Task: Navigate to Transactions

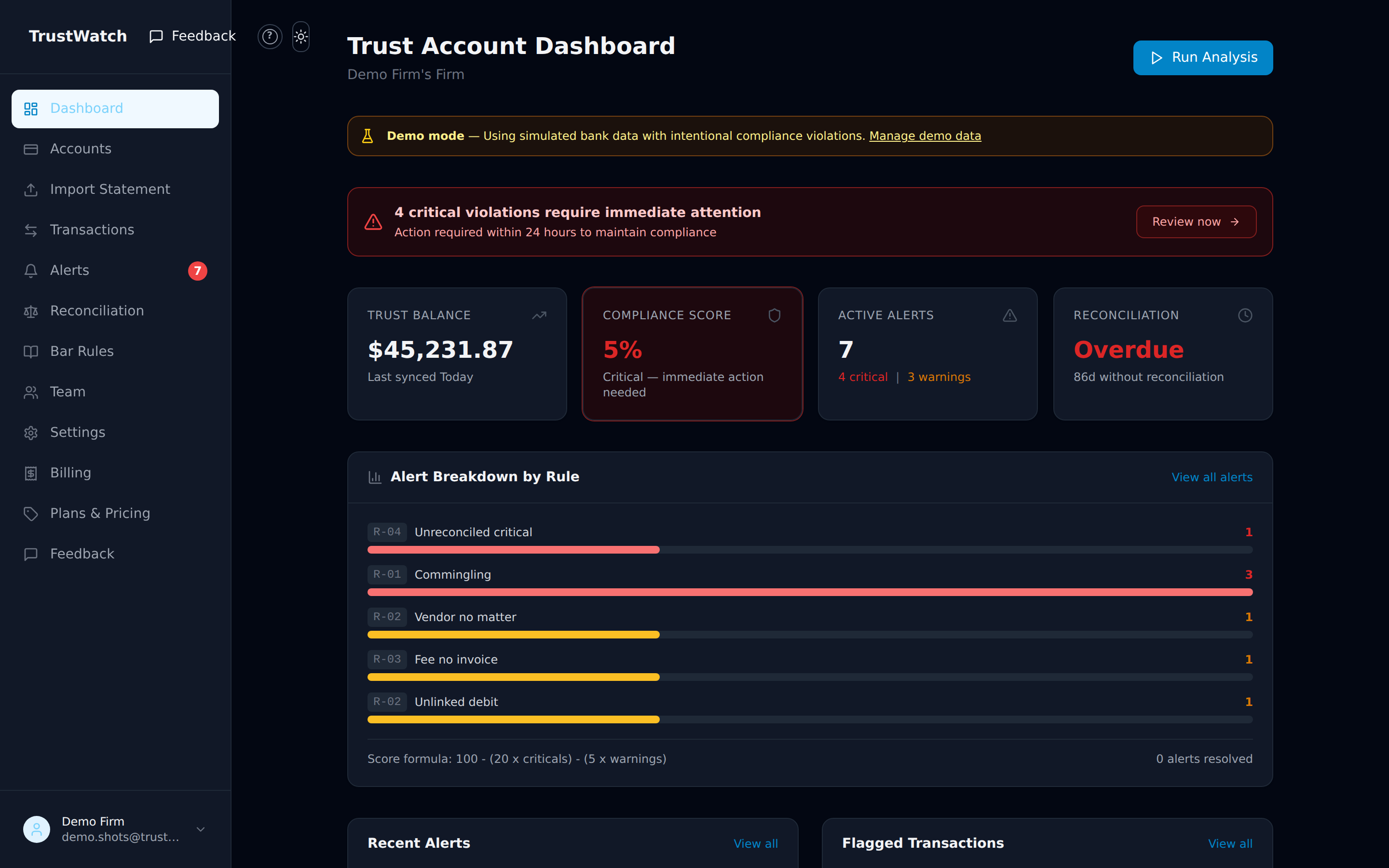Action: tap(115, 230)
